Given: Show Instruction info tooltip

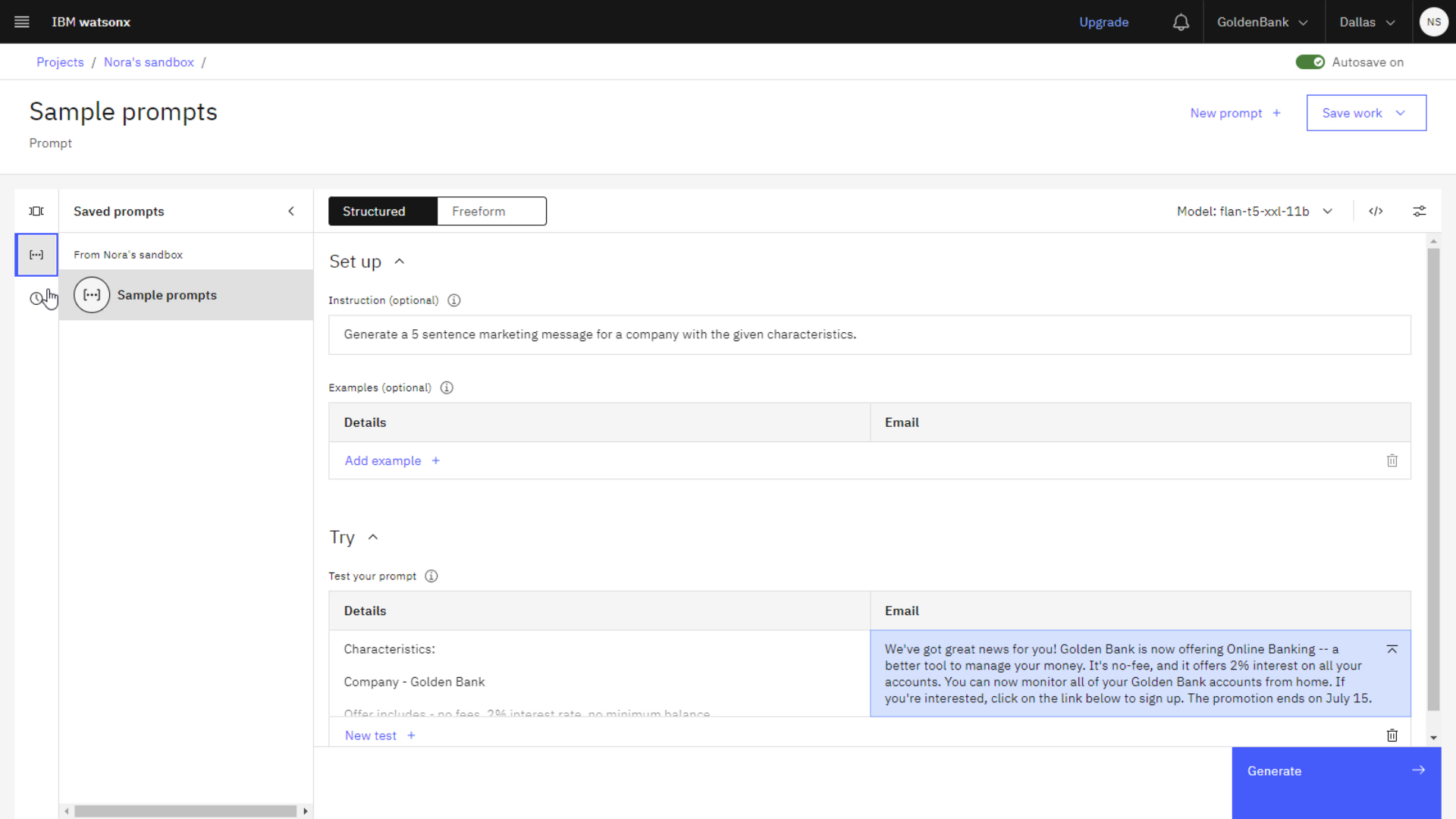Looking at the screenshot, I should point(454,300).
